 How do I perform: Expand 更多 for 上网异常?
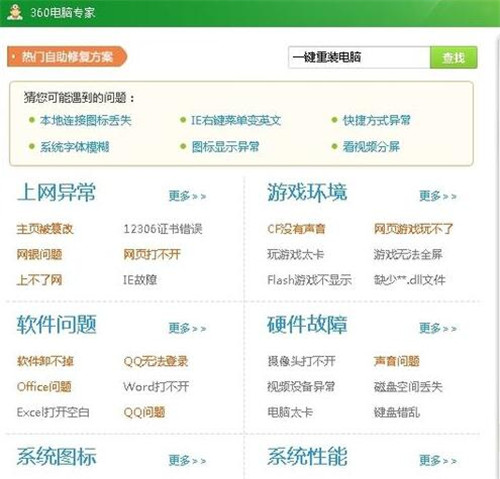pos(187,196)
